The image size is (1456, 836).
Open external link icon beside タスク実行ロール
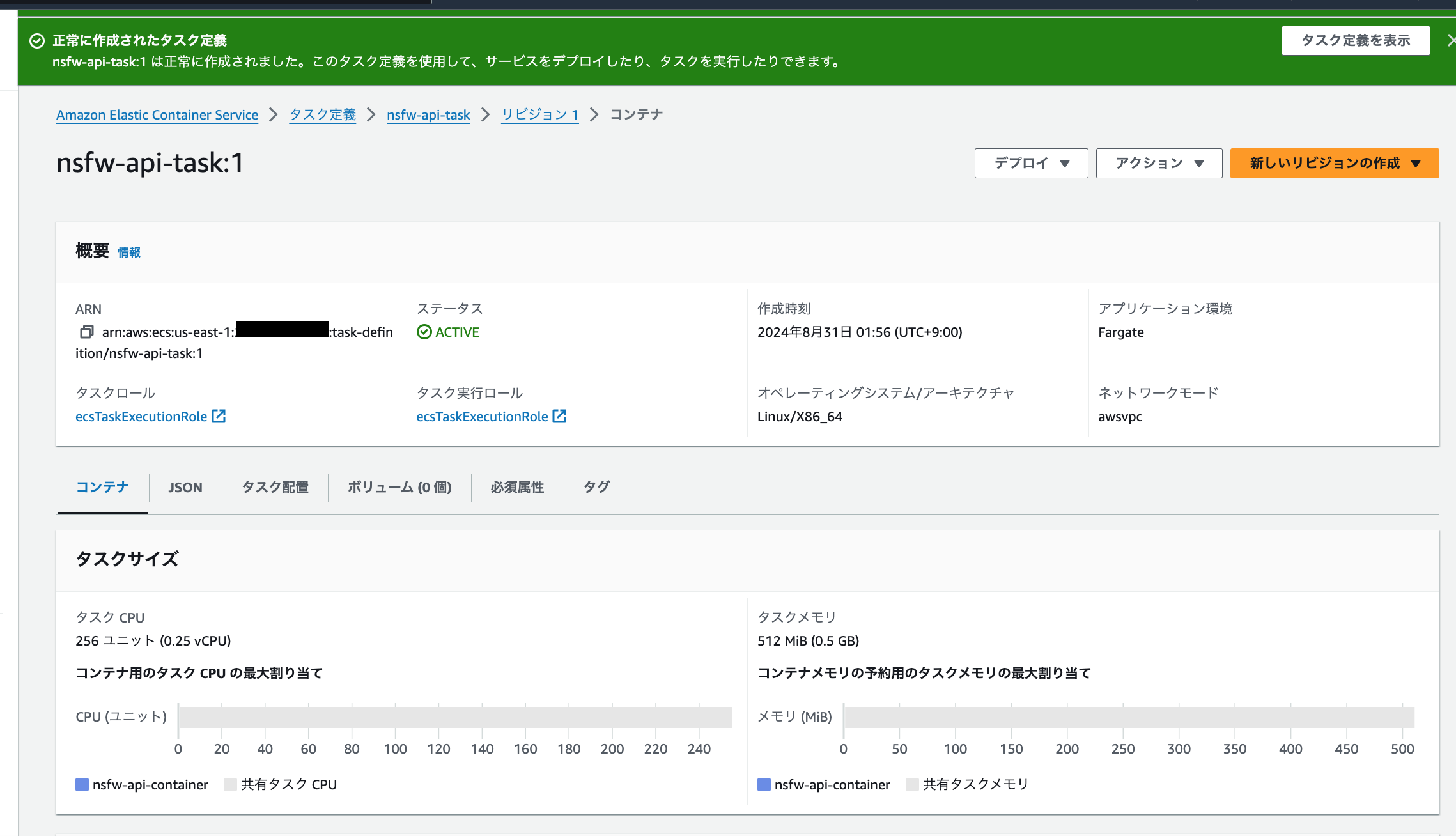tap(559, 416)
